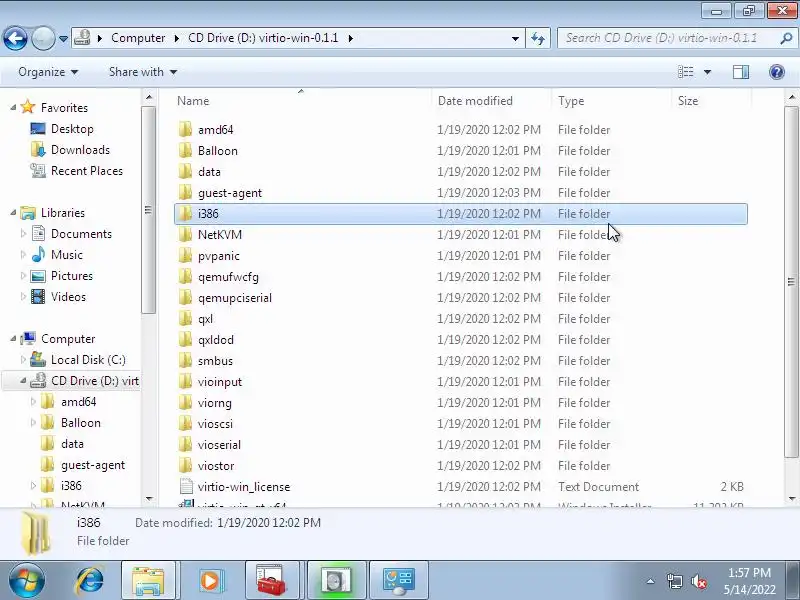Viewport: 800px width, 600px height.
Task: Show hidden tray icons arrow
Action: coord(650,581)
